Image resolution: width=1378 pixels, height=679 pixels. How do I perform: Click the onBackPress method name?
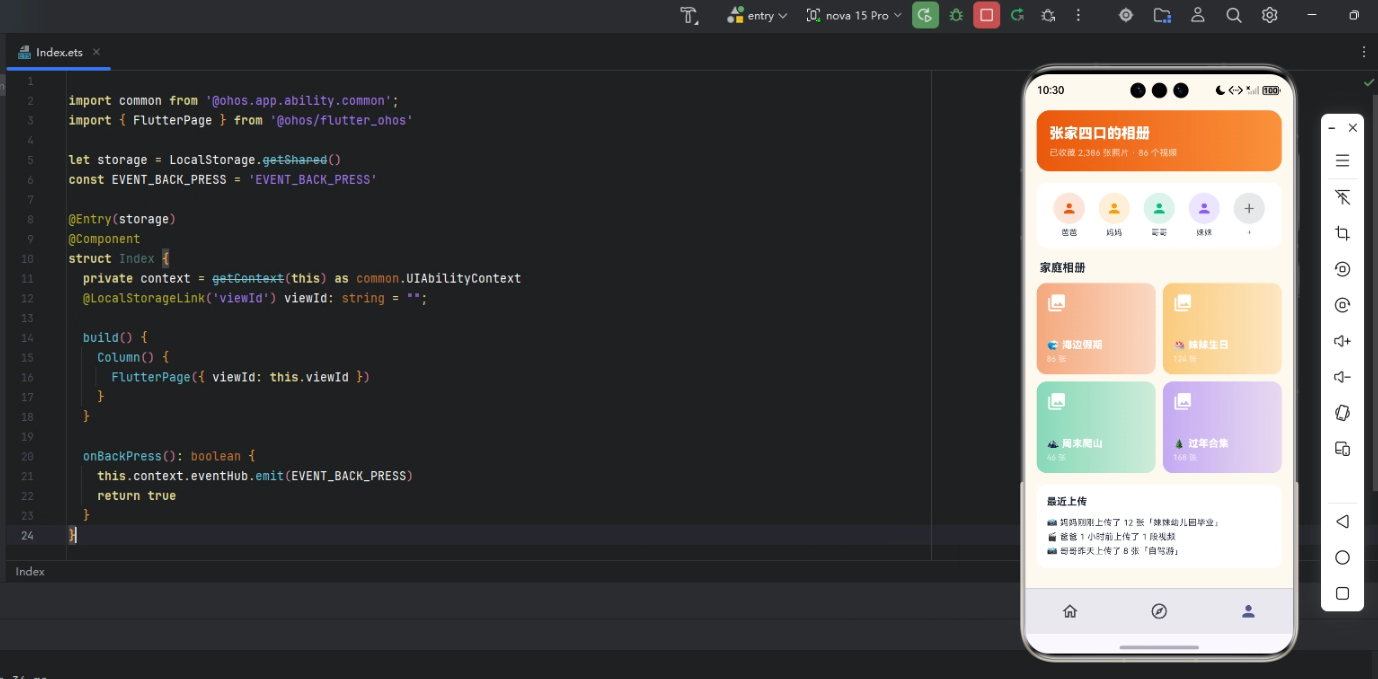(122, 456)
